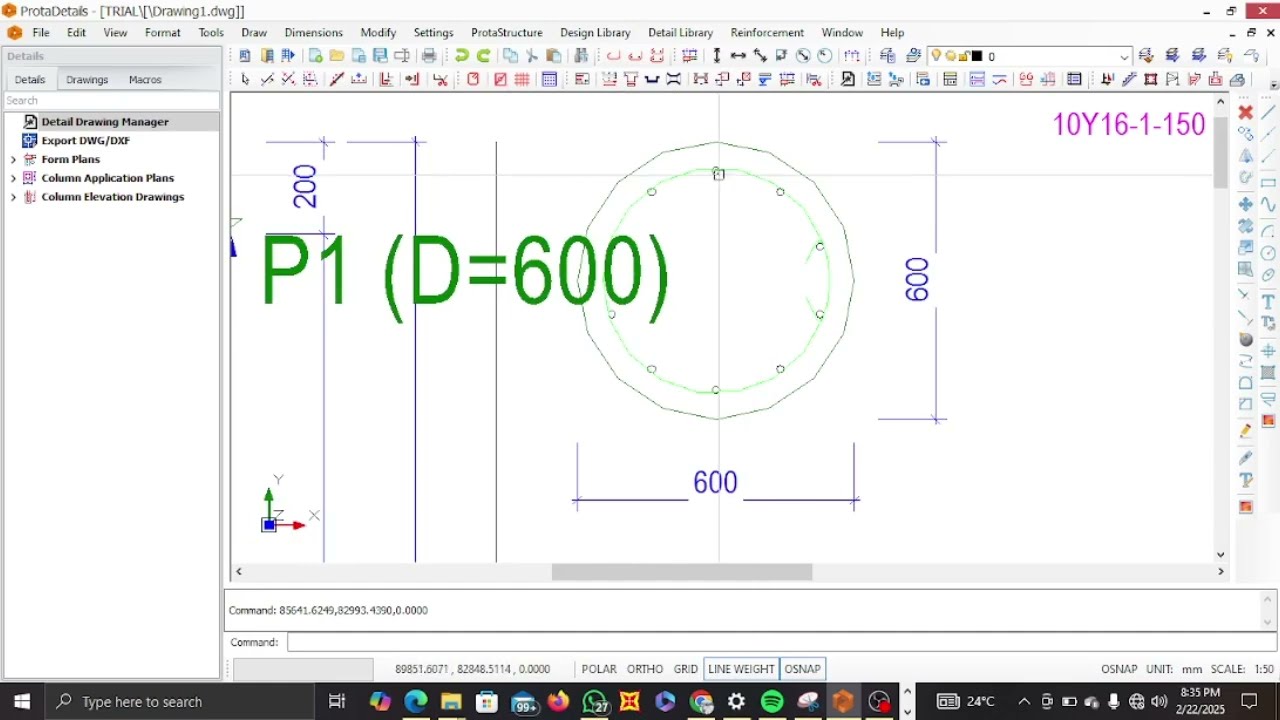Image resolution: width=1280 pixels, height=720 pixels.
Task: Click the Open folder icon
Action: (x=337, y=56)
